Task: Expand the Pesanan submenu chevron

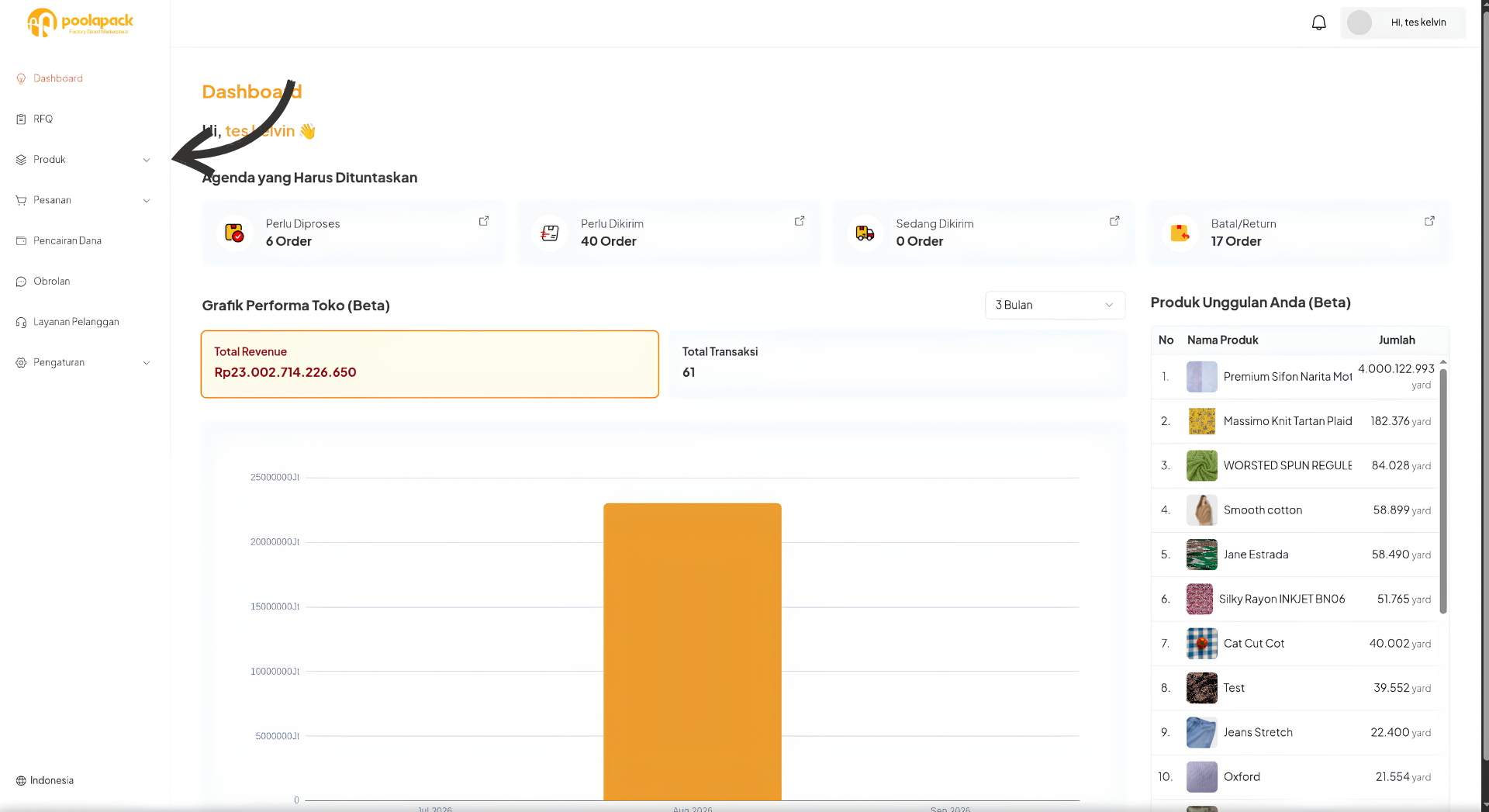Action: (147, 201)
